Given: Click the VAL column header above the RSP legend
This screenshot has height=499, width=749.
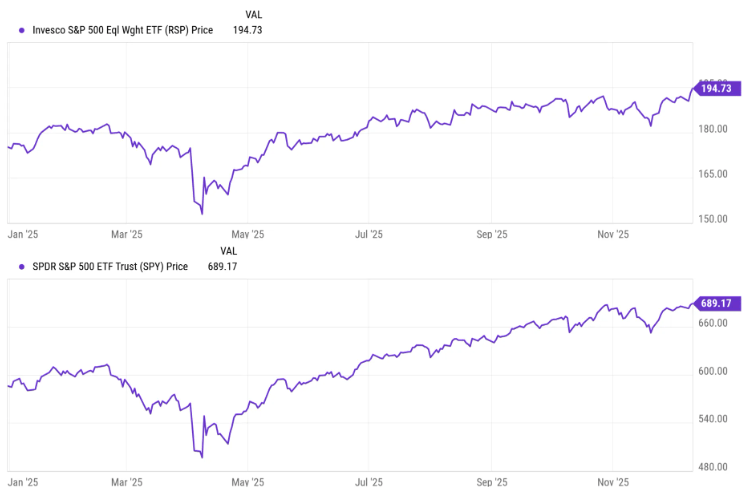Looking at the screenshot, I should (x=254, y=14).
